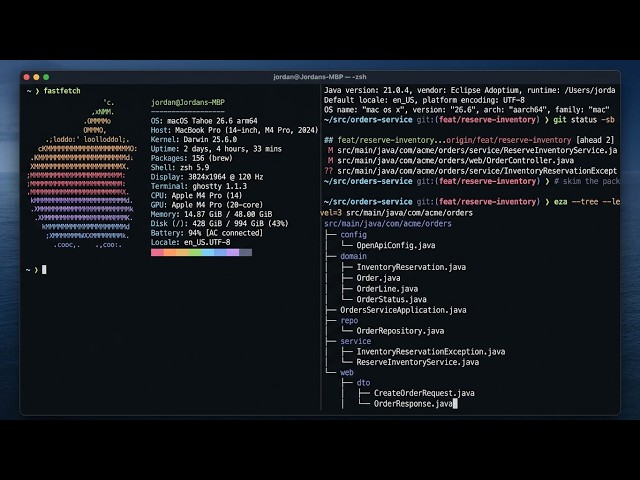Click the Terminal: ghostty 1.1.3 line
Screen dimensions: 640x480
199,187
